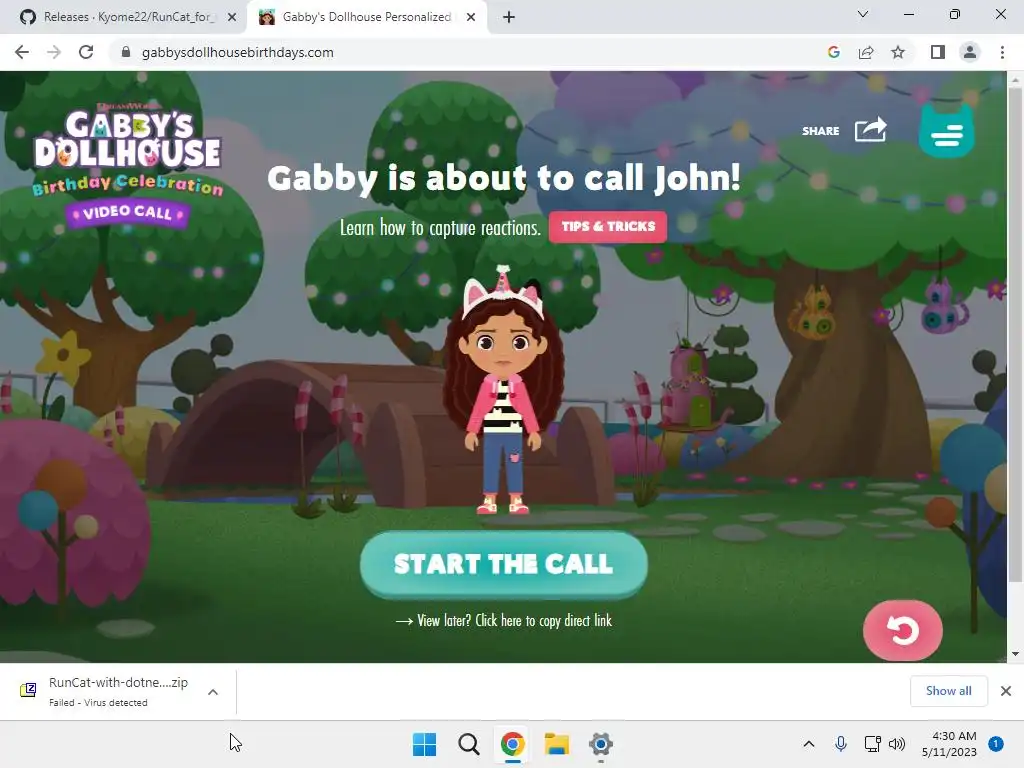Click the Share arrow icon

871,129
